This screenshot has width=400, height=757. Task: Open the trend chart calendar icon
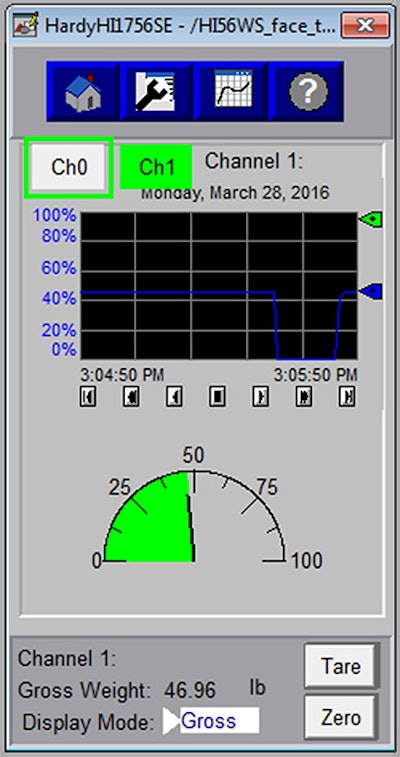click(232, 91)
